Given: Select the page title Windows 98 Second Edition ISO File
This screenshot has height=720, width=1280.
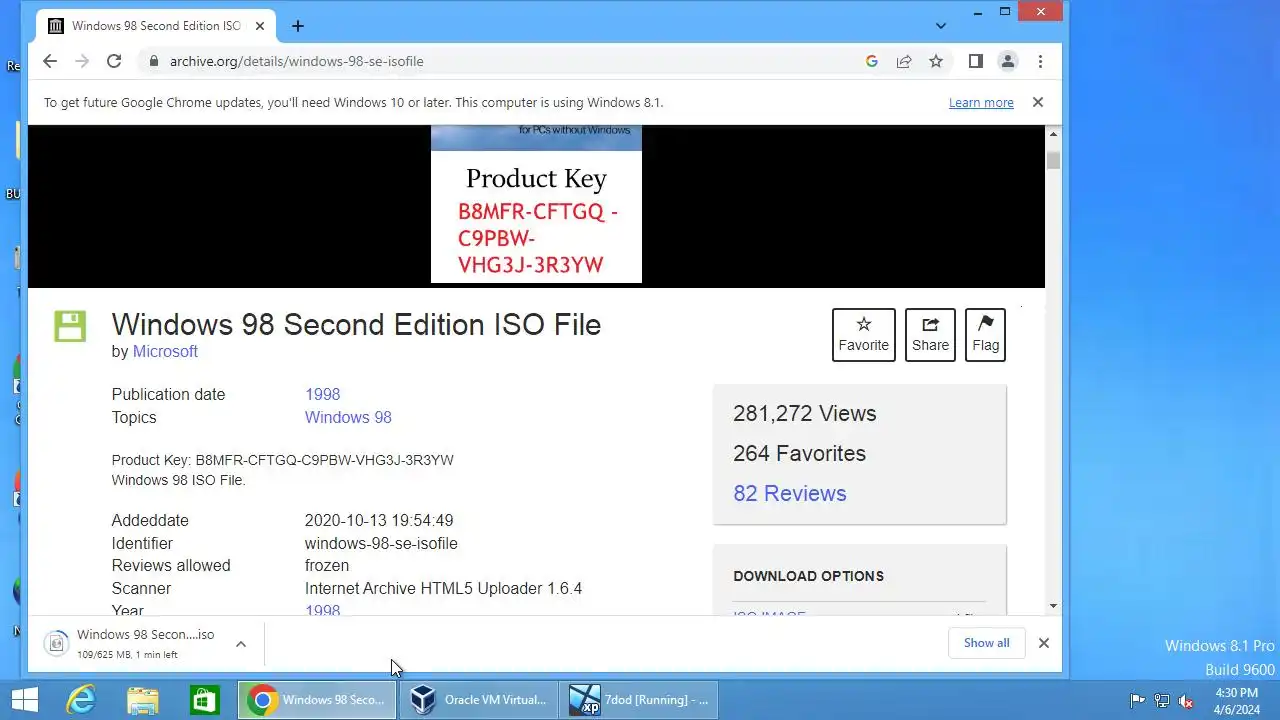Looking at the screenshot, I should point(356,324).
